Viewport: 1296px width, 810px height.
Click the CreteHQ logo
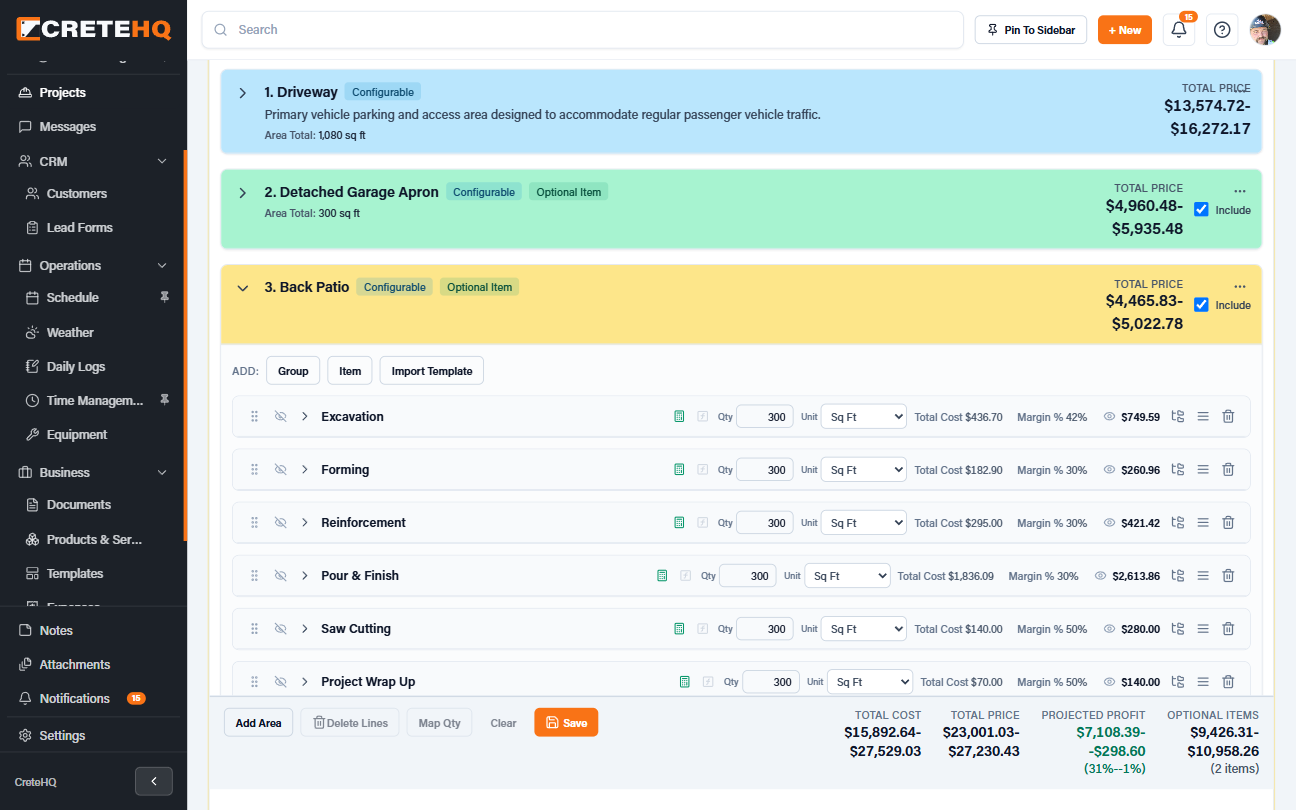pyautogui.click(x=94, y=29)
